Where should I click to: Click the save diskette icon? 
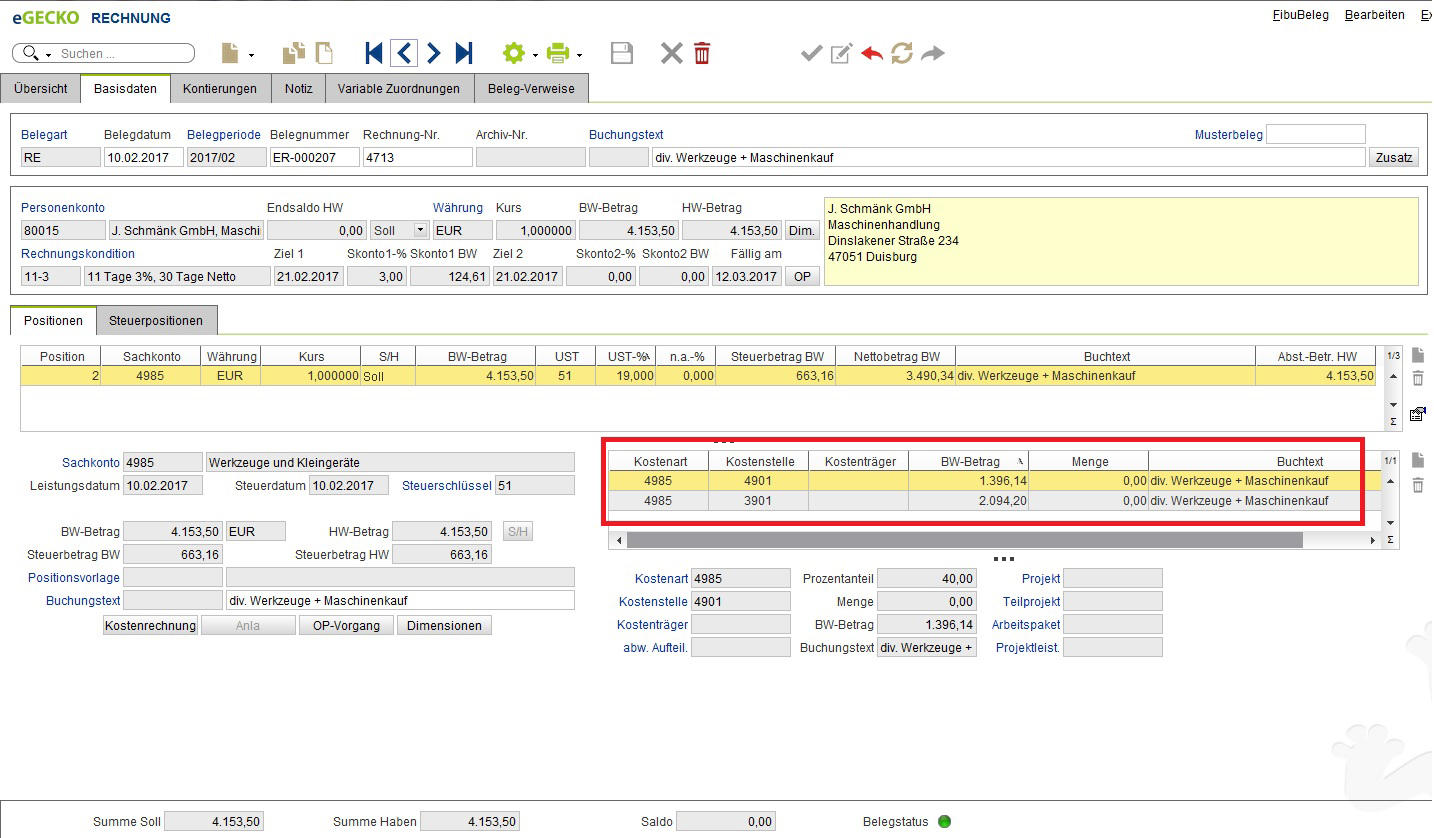coord(622,53)
